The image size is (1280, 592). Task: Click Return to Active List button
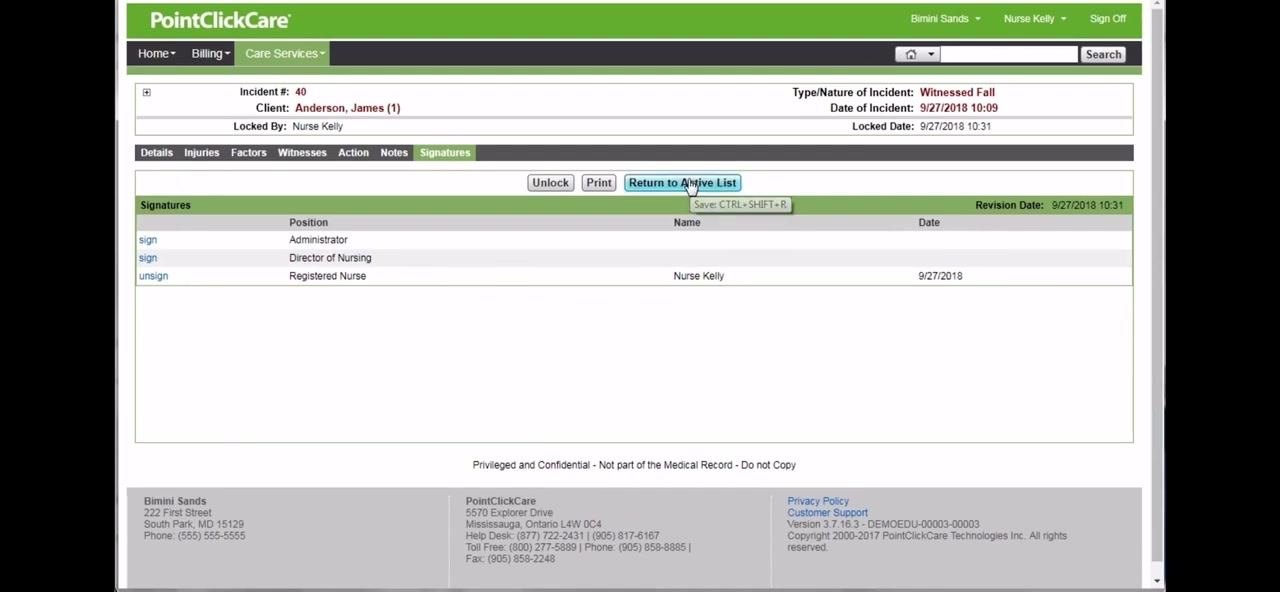coord(682,183)
